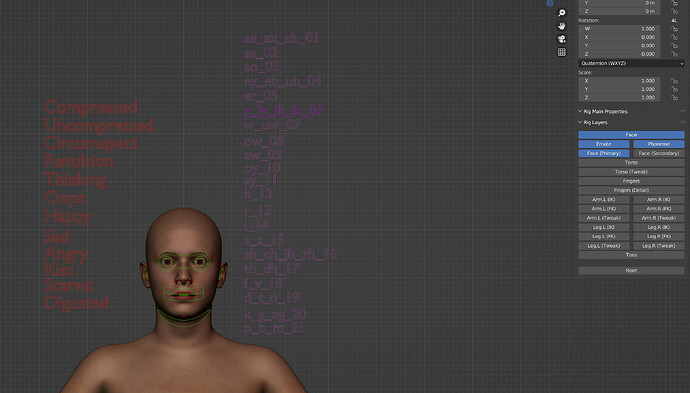Lock the Rotation W value
This screenshot has width=690, height=393.
(x=674, y=29)
